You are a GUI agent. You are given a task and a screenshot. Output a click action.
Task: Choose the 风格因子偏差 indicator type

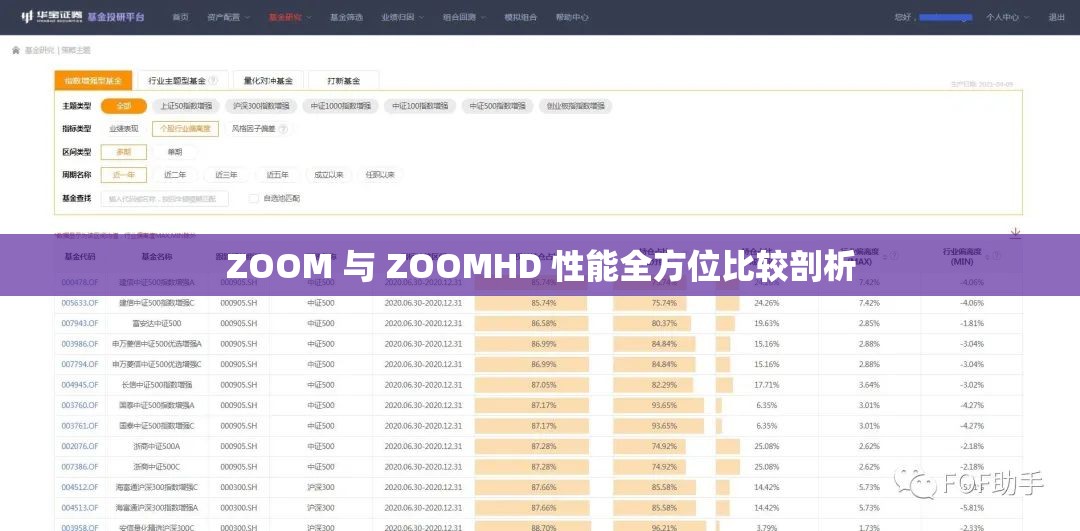pyautogui.click(x=253, y=128)
